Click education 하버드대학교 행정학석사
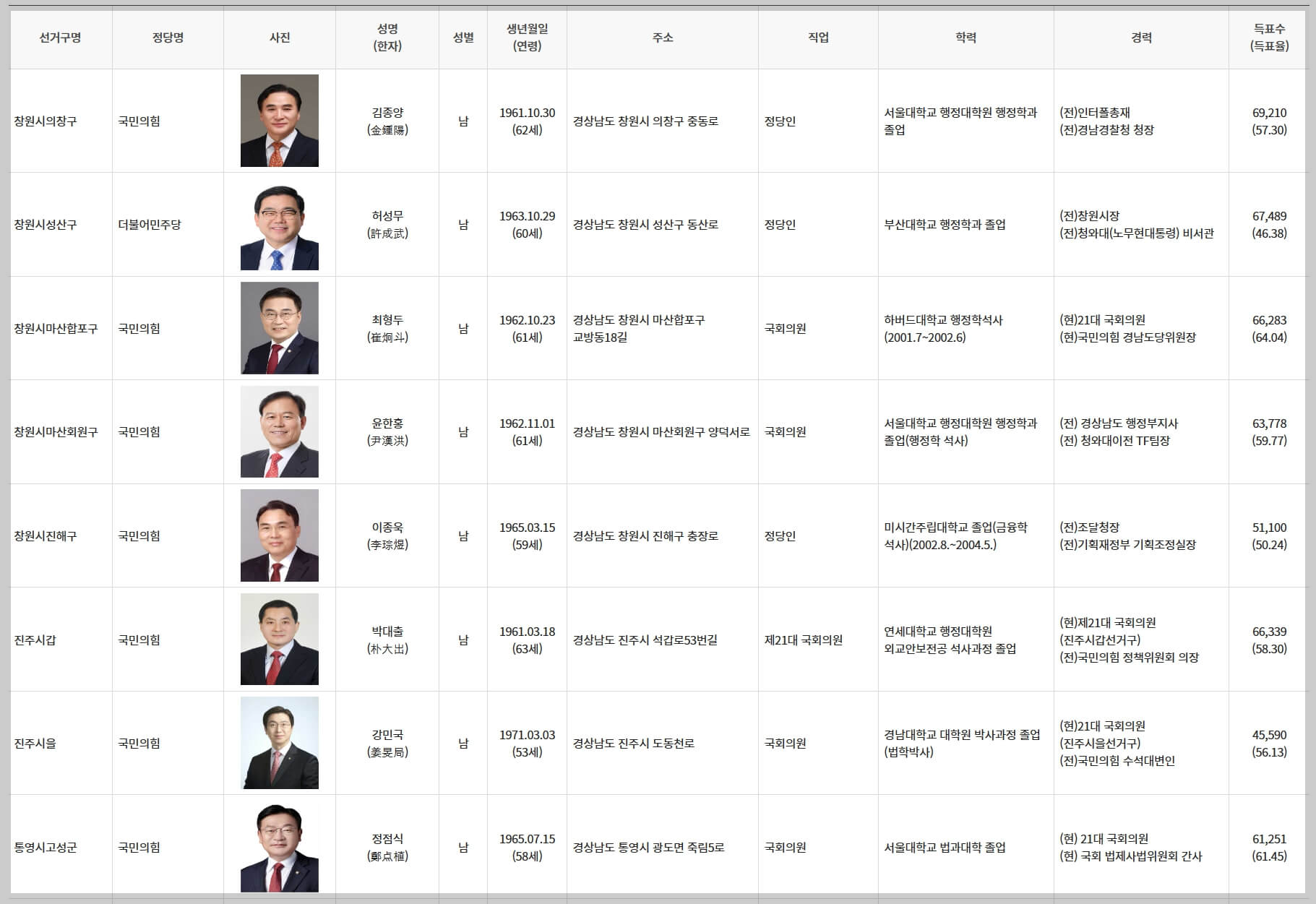 point(944,320)
